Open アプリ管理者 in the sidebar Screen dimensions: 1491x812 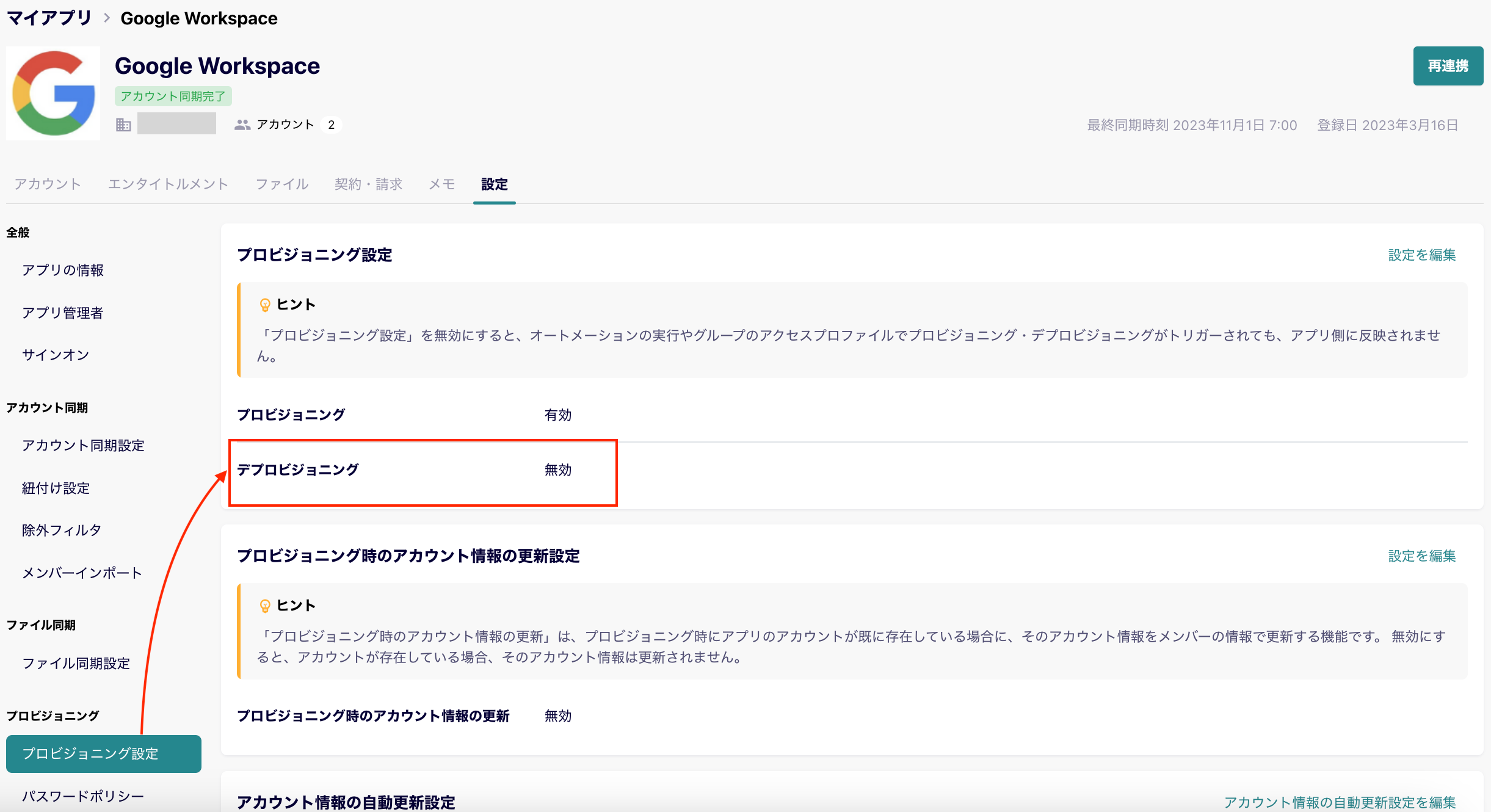coord(63,313)
